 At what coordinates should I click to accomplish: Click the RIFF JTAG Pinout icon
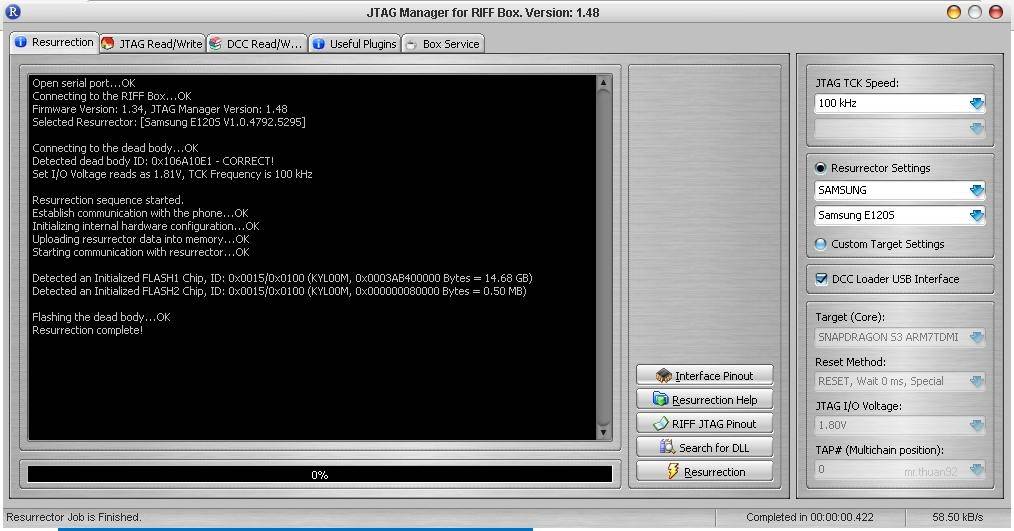660,424
